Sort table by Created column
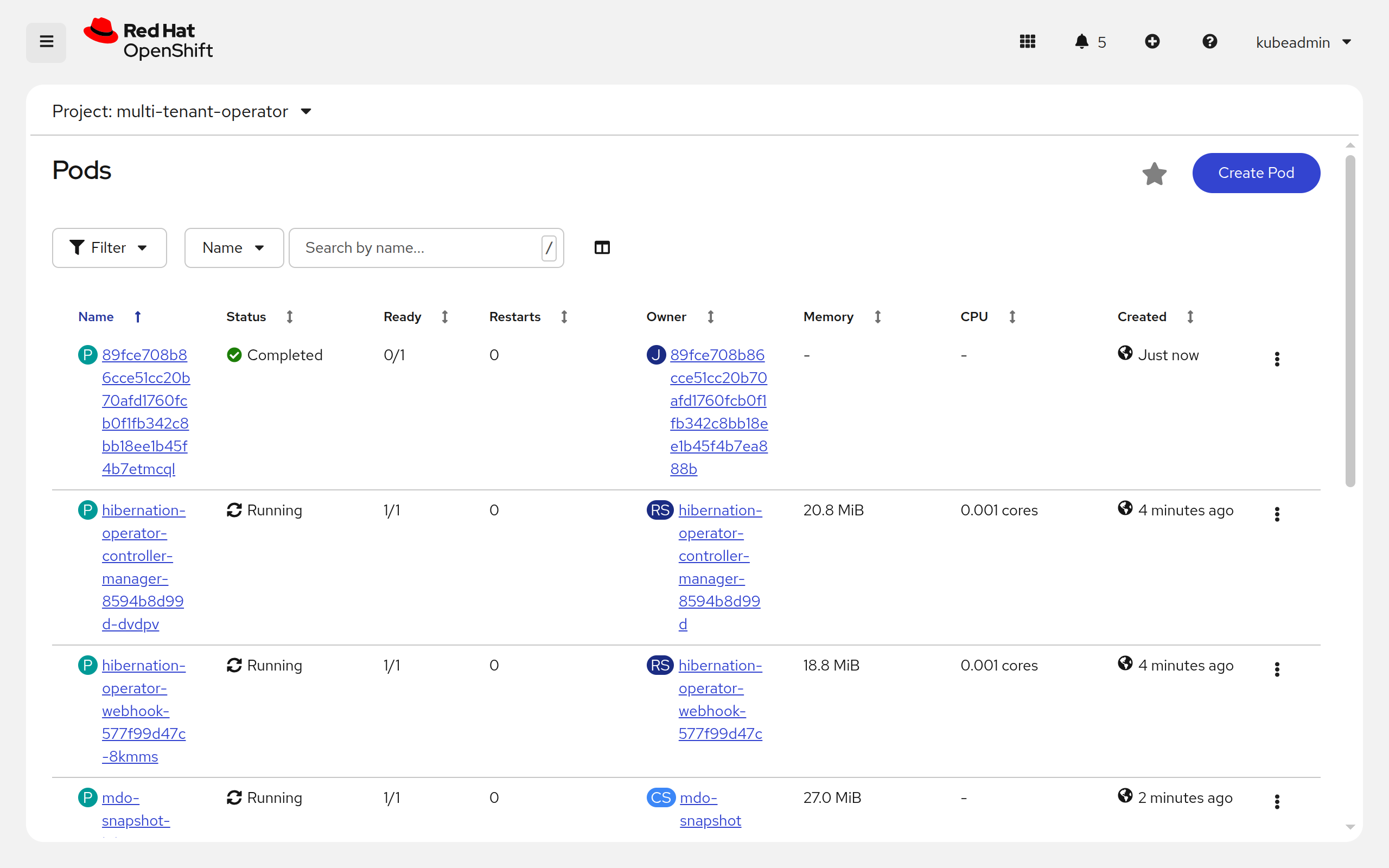This screenshot has height=868, width=1389. 1190,317
